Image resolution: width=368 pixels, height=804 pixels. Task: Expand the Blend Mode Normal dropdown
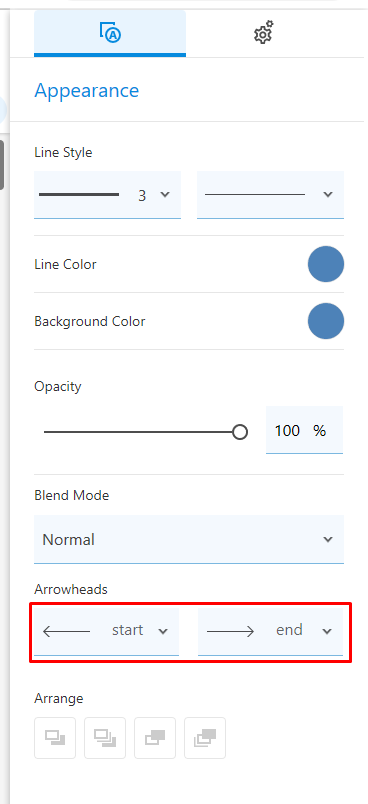189,539
